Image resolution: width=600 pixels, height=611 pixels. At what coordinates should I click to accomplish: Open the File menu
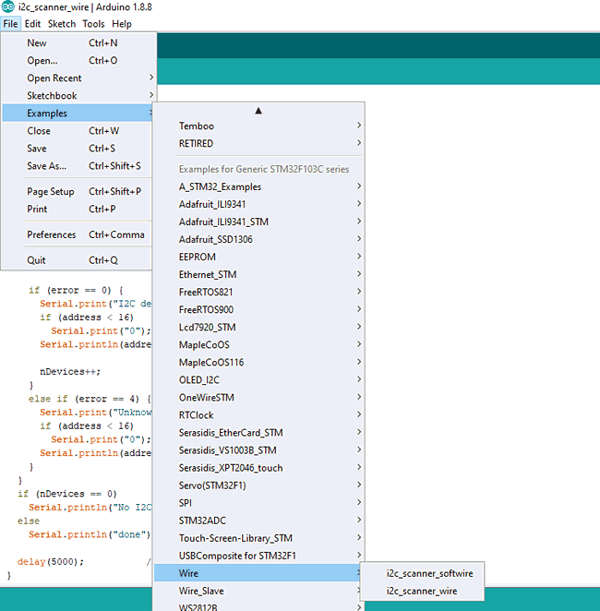click(11, 24)
